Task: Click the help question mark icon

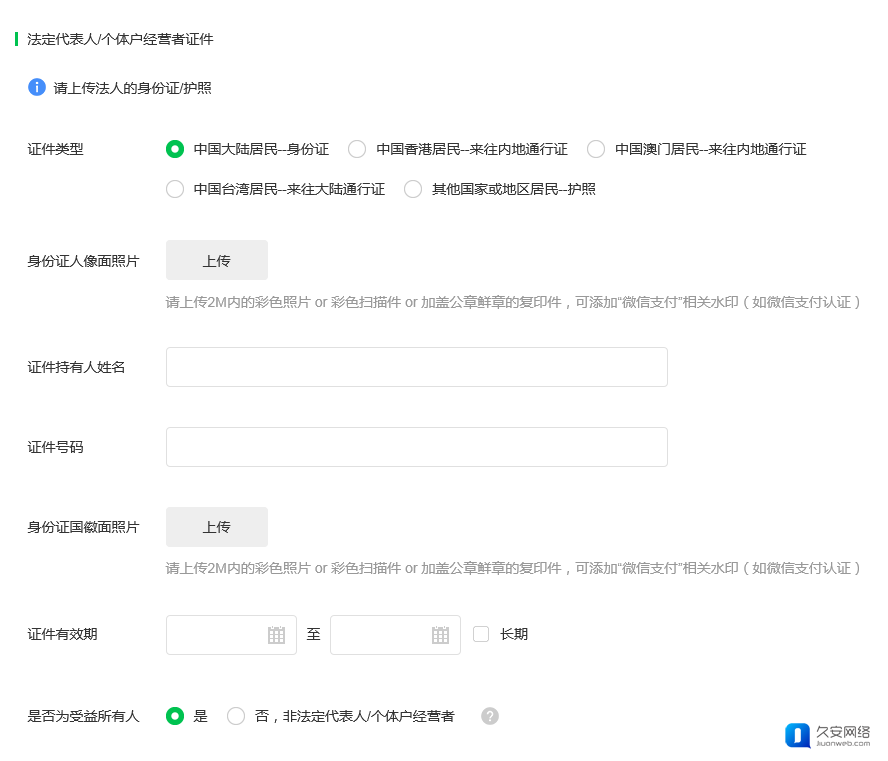Action: point(490,716)
